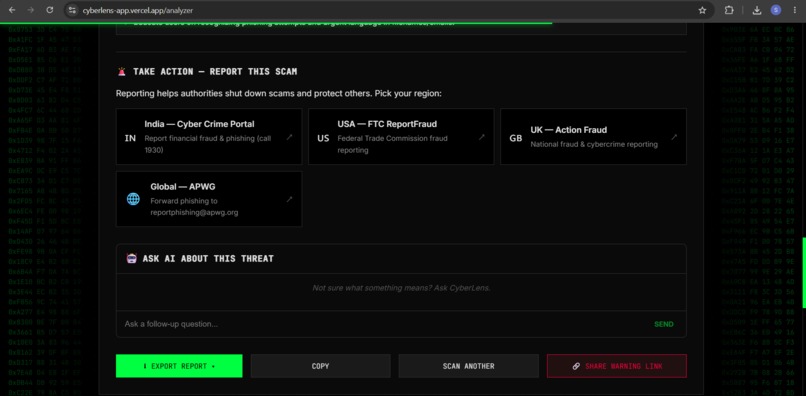The image size is (806, 396).
Task: Open UK — Action Fraud link
Action: pos(593,136)
